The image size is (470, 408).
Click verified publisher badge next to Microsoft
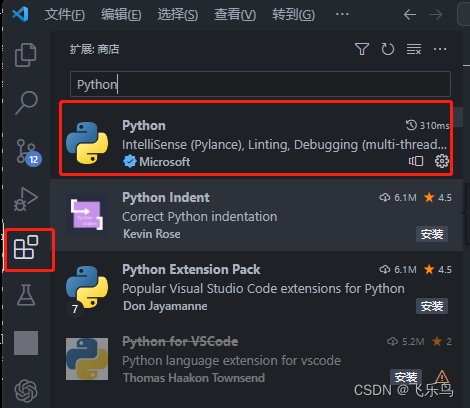coord(130,162)
